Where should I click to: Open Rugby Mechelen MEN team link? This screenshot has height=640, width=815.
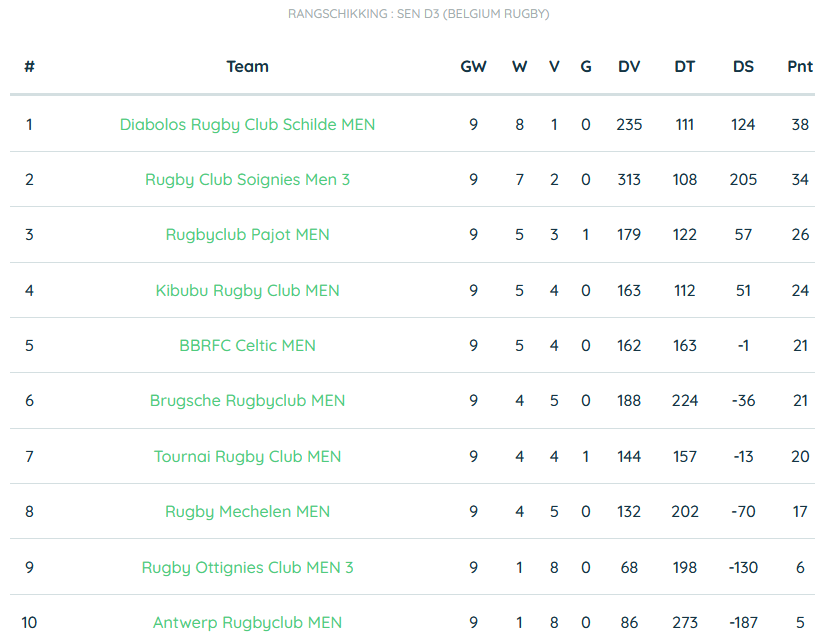tap(247, 512)
